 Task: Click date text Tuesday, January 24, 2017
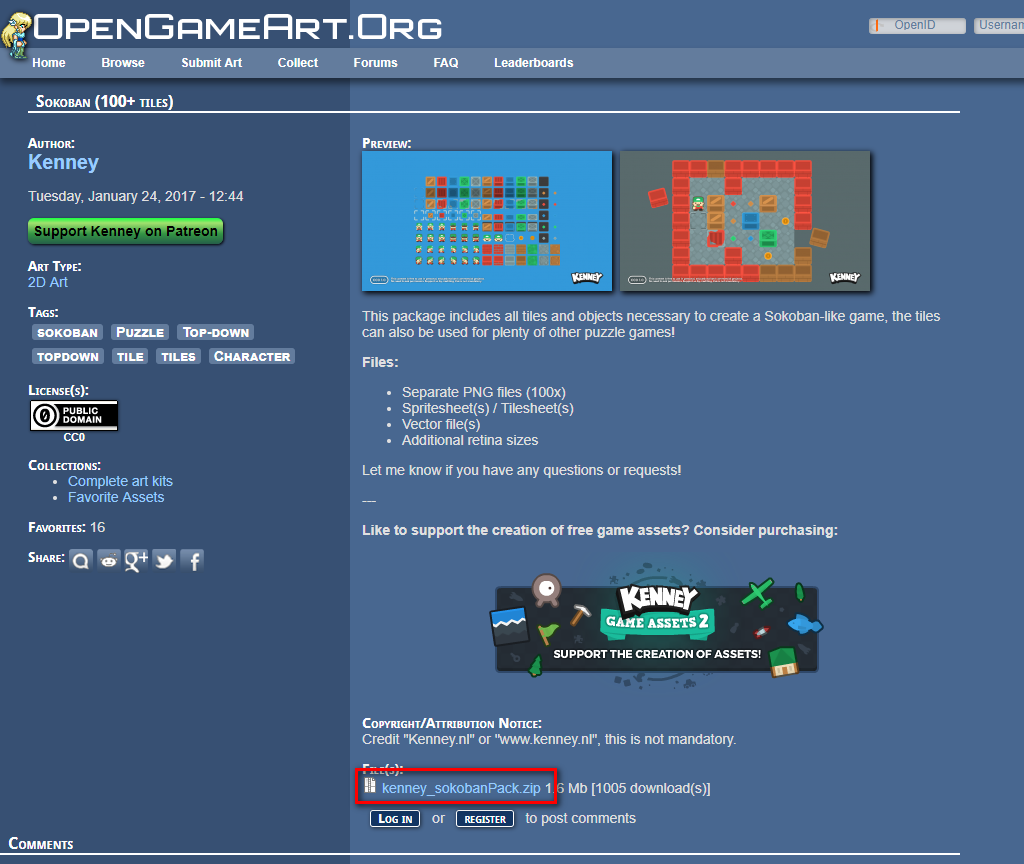[136, 197]
